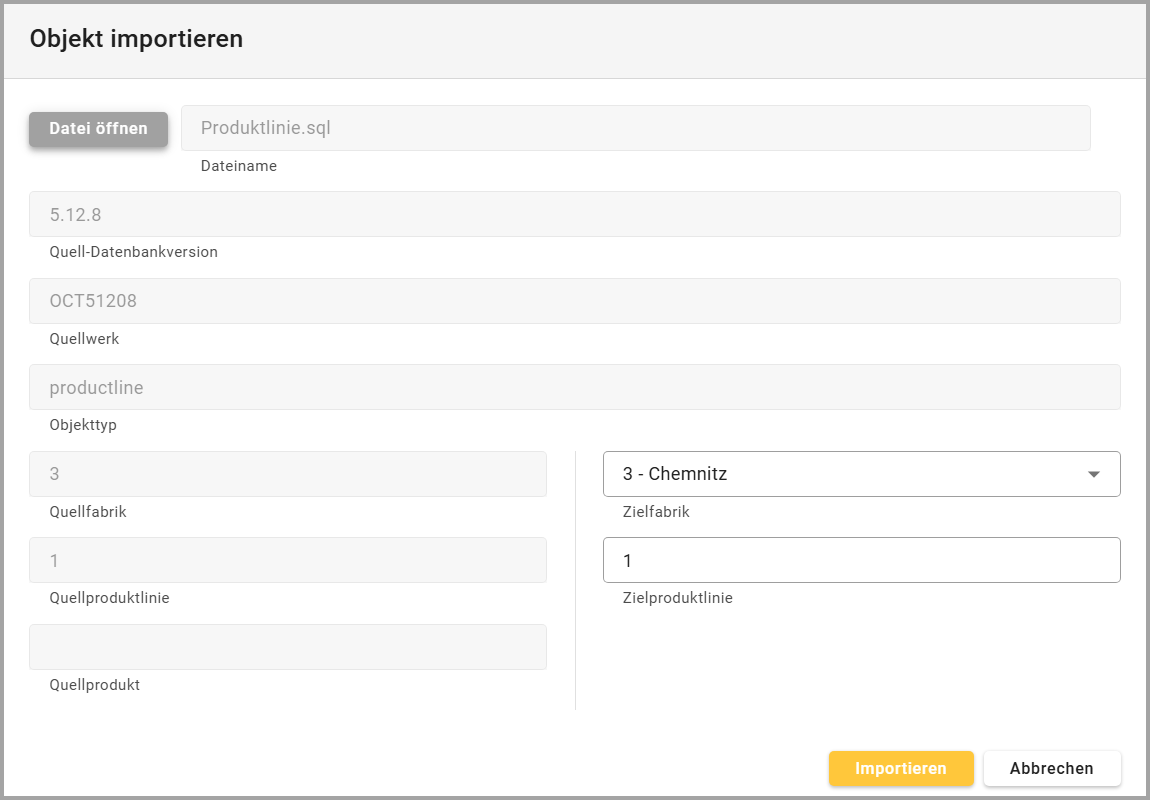Click the 'Objekt importieren' dialog title

coord(136,39)
